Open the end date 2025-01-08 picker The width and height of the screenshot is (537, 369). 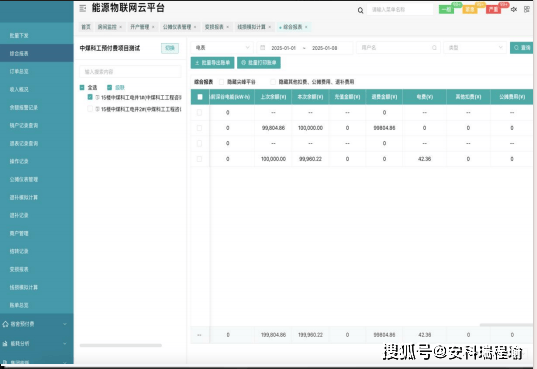[324, 48]
